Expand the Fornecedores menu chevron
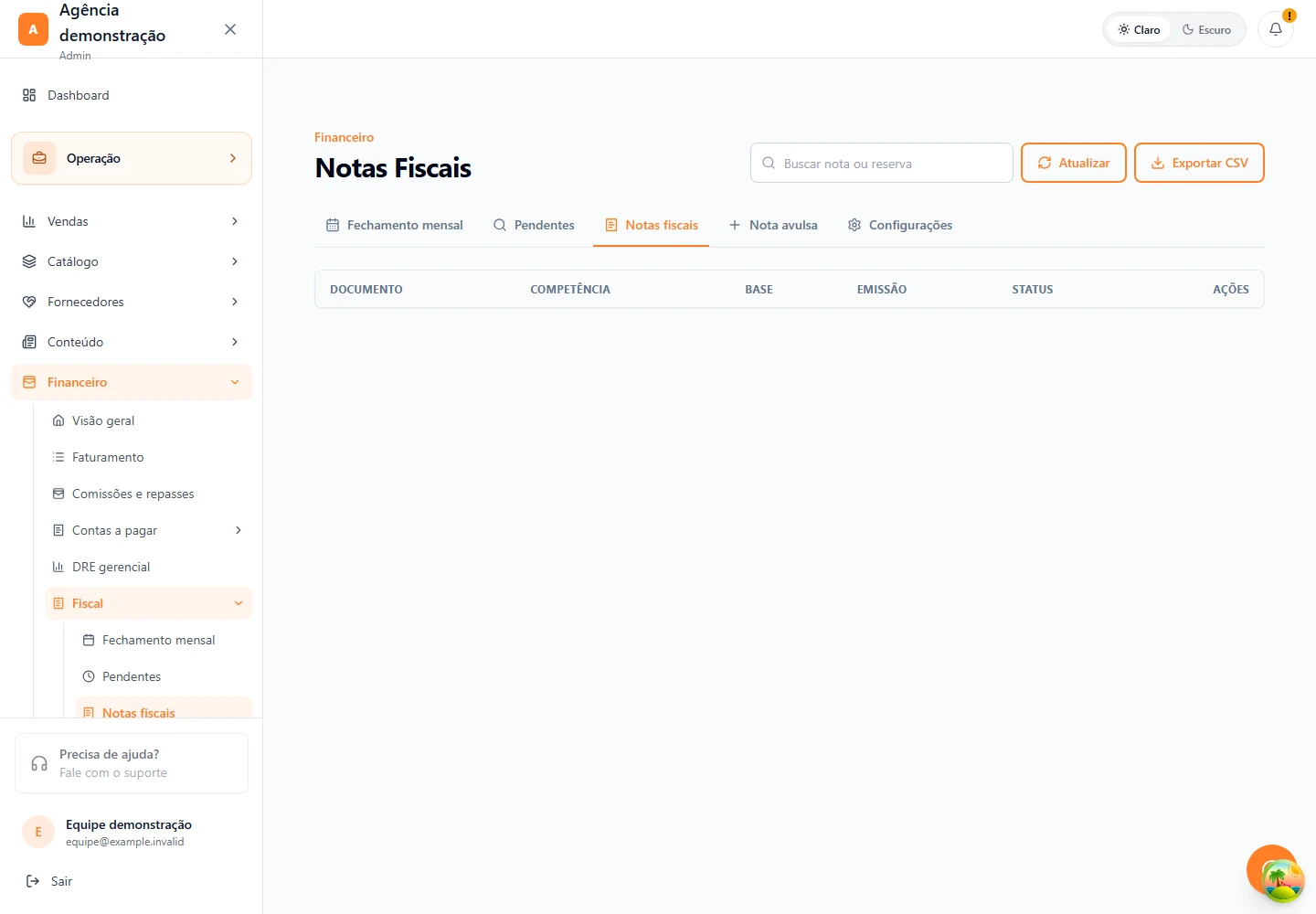Screen dimensions: 1316x914 point(235,302)
